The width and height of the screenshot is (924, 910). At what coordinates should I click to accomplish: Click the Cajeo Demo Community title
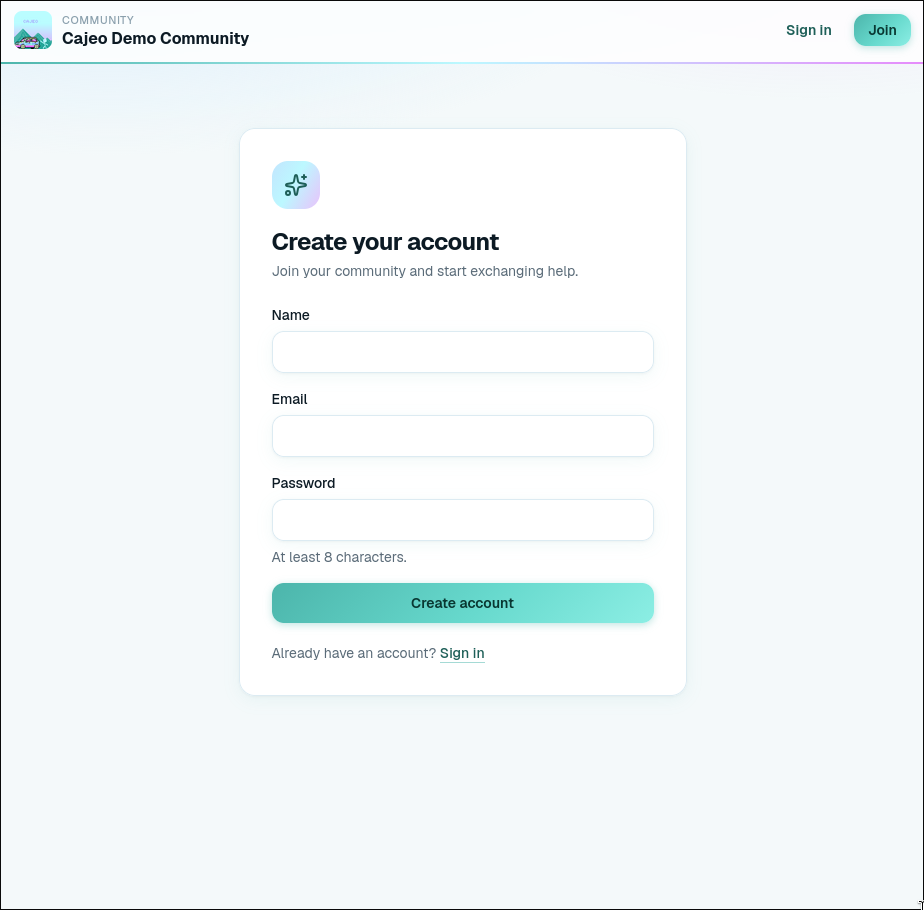156,38
